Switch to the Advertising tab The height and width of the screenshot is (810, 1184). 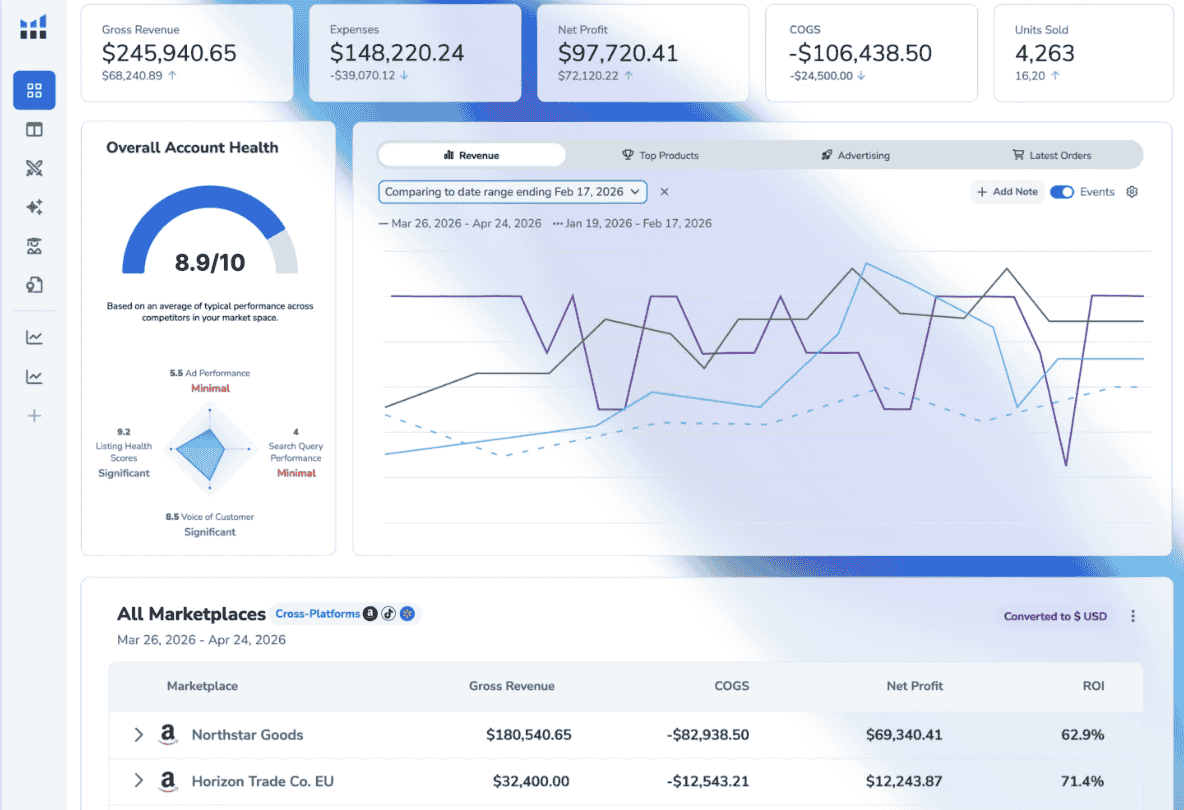point(856,155)
